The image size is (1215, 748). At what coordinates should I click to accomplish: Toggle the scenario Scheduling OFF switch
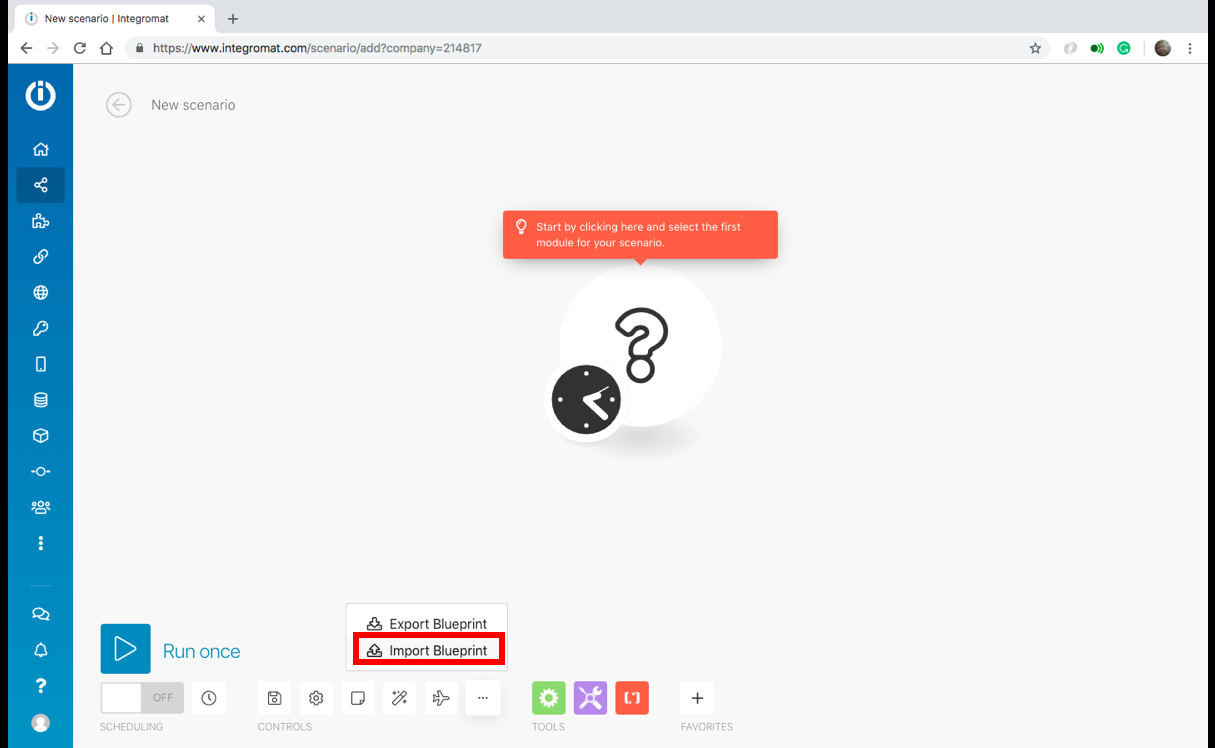(142, 698)
